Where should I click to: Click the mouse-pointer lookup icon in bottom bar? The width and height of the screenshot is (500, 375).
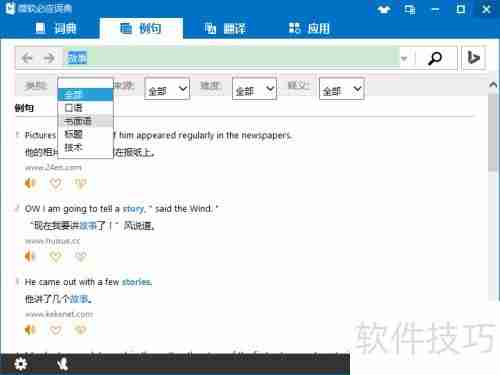(x=63, y=364)
